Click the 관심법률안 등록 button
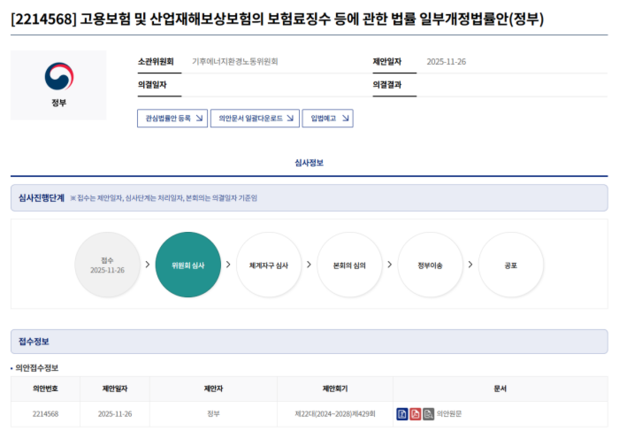 point(171,118)
